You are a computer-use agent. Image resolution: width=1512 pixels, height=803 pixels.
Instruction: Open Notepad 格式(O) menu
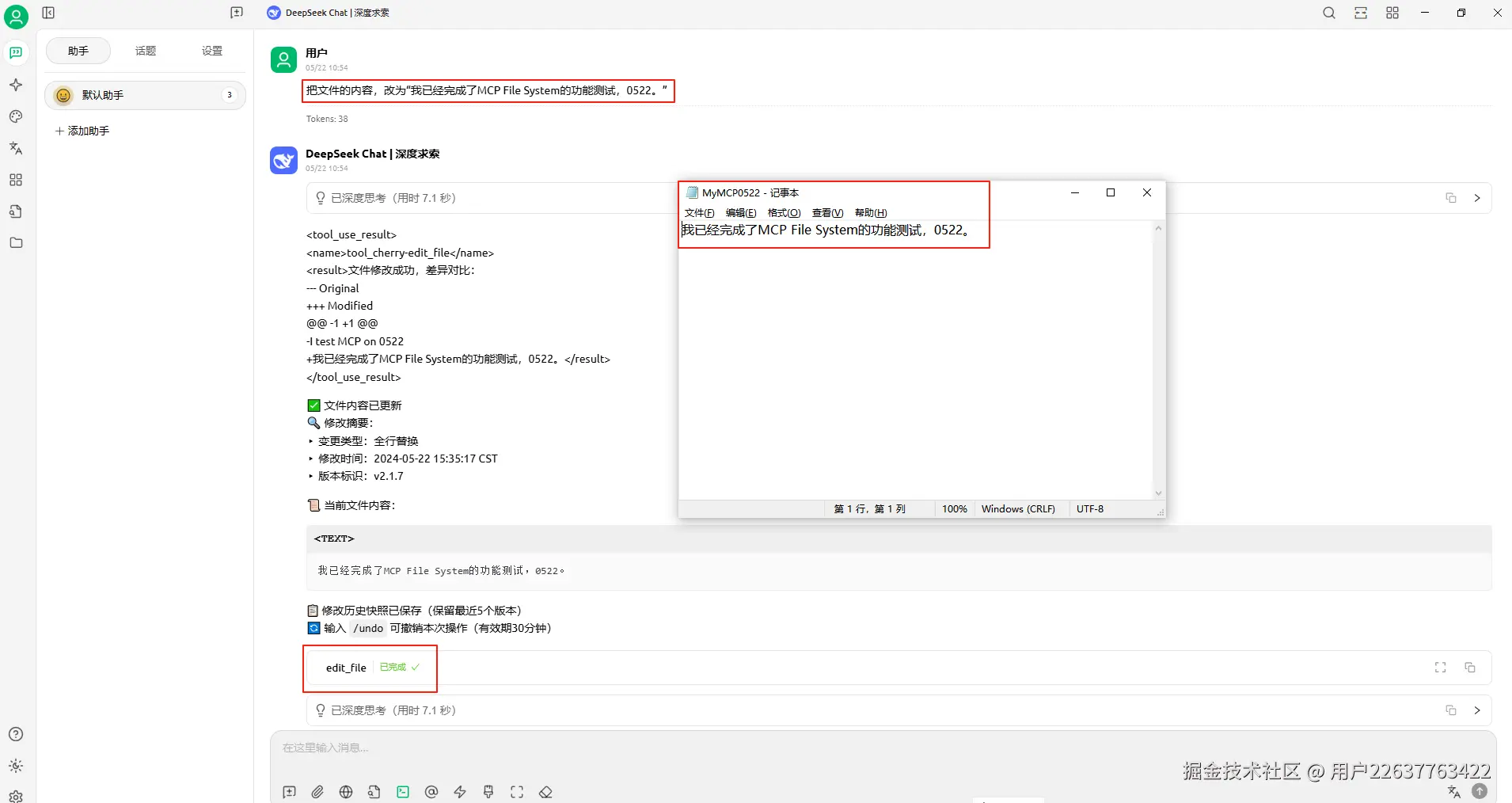(784, 213)
